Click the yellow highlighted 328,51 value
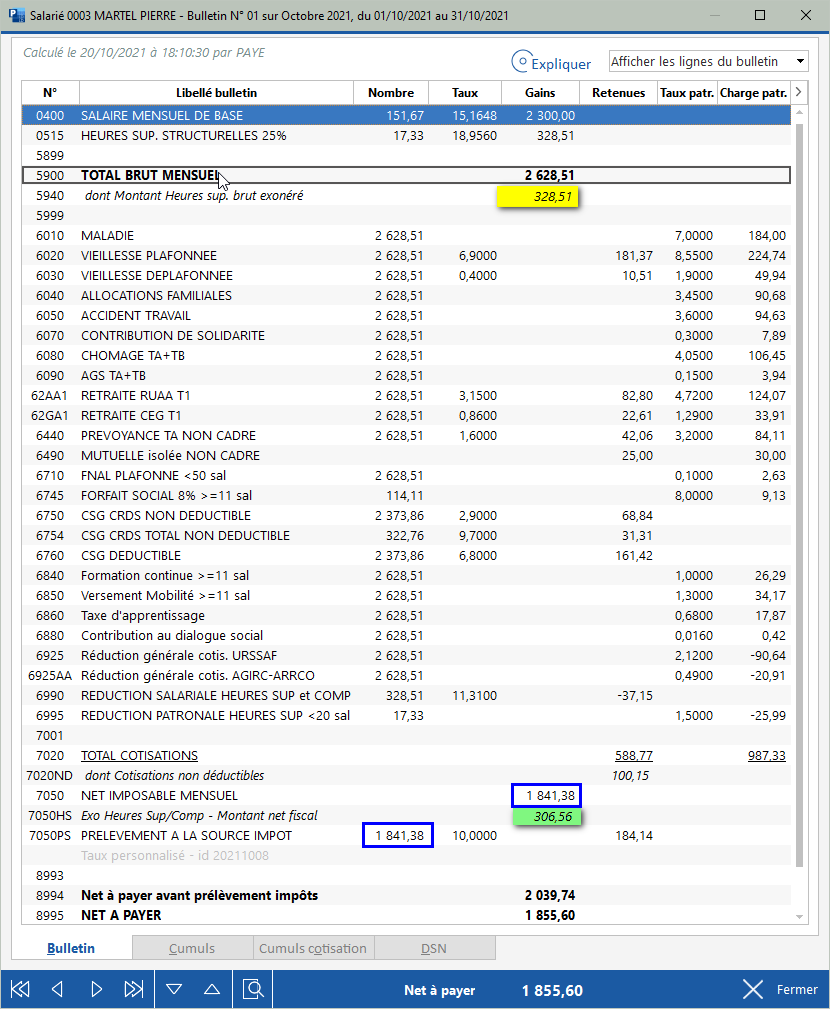Viewport: 830px width, 1009px height. (x=538, y=196)
